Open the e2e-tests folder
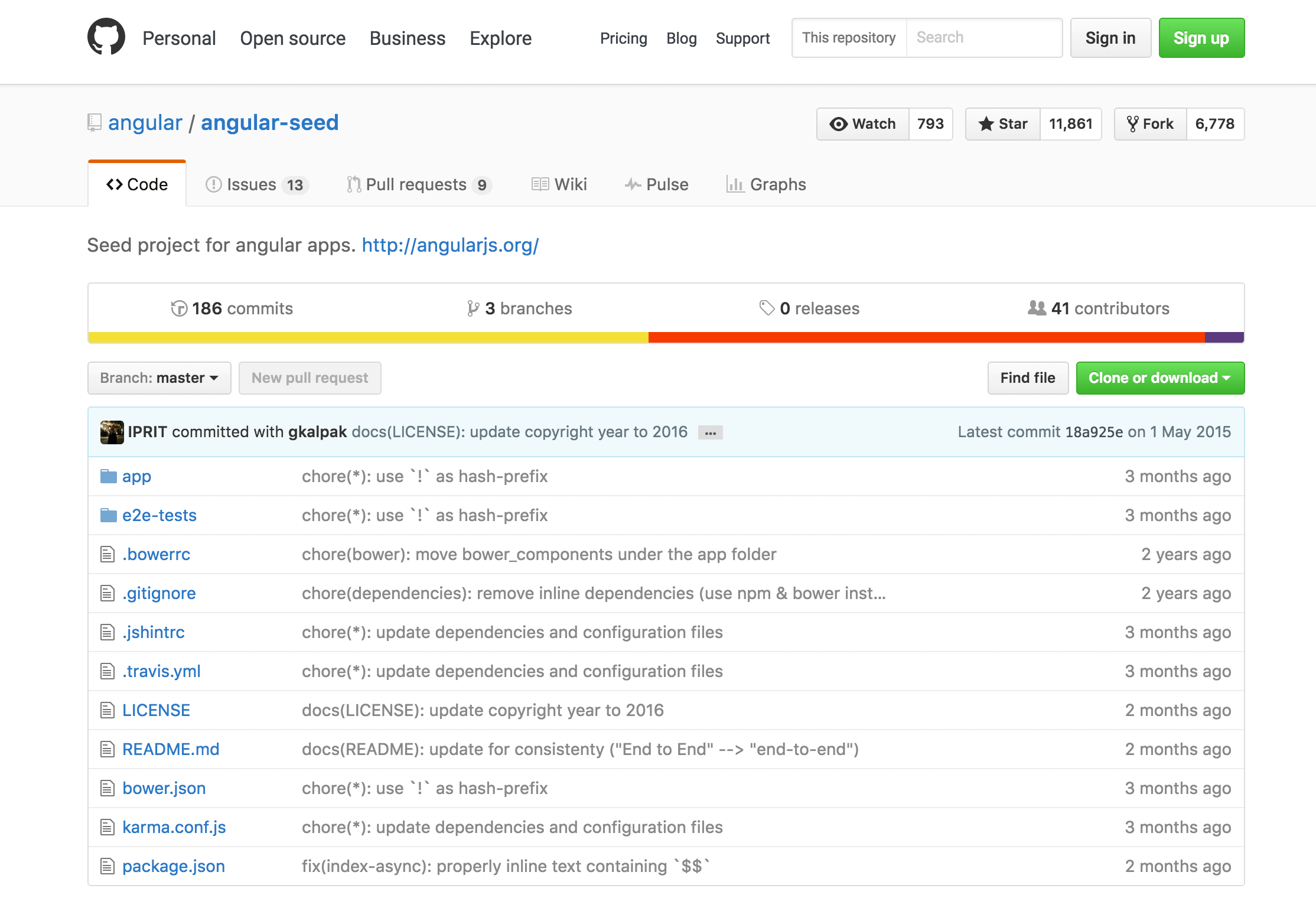1316x898 pixels. [x=159, y=515]
